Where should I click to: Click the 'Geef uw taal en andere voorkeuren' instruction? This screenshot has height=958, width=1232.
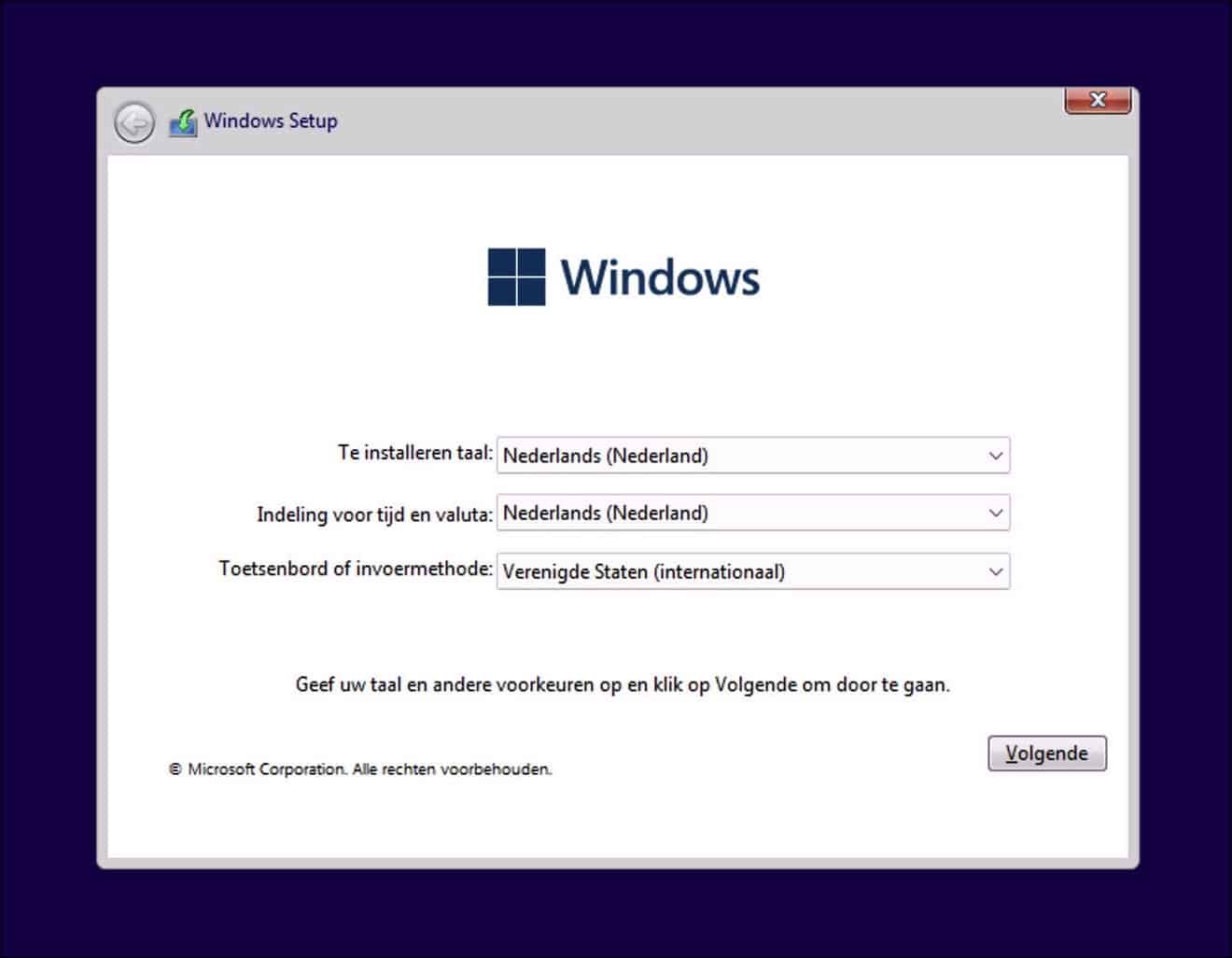tap(623, 684)
